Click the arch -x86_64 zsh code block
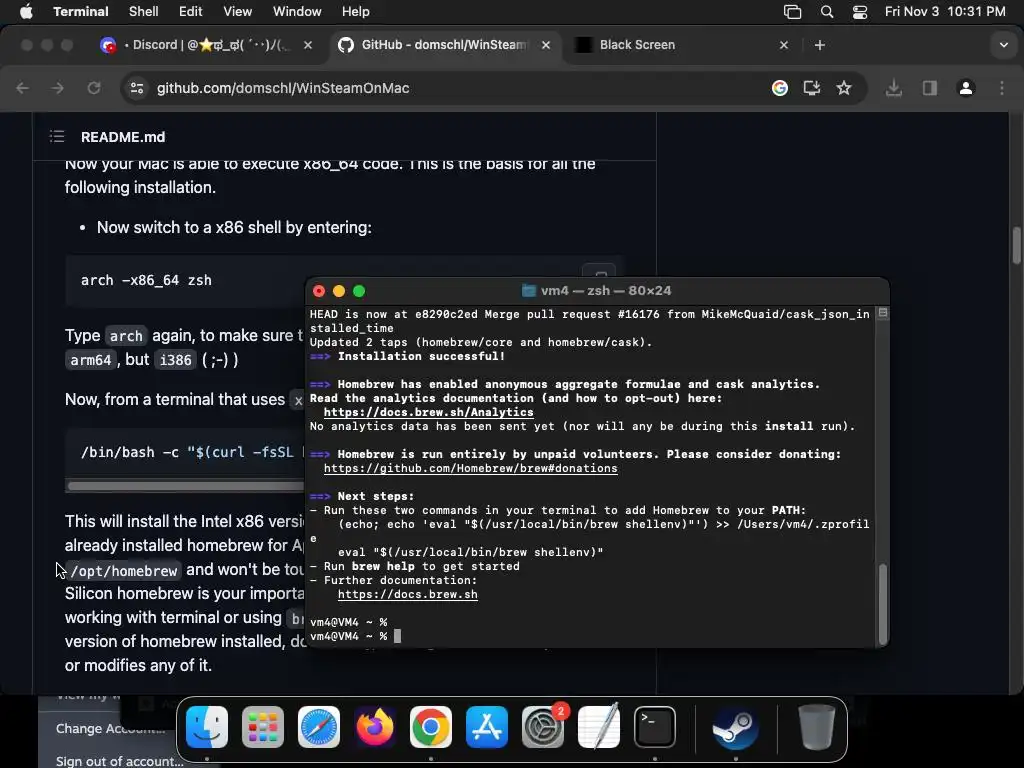Image resolution: width=1024 pixels, height=768 pixels. pyautogui.click(x=185, y=281)
